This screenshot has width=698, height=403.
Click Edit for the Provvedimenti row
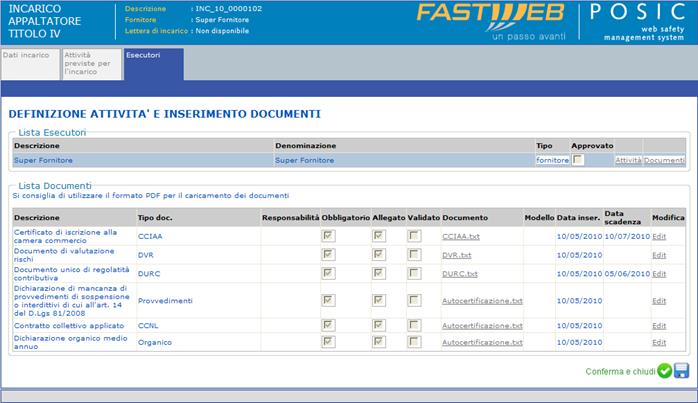659,301
